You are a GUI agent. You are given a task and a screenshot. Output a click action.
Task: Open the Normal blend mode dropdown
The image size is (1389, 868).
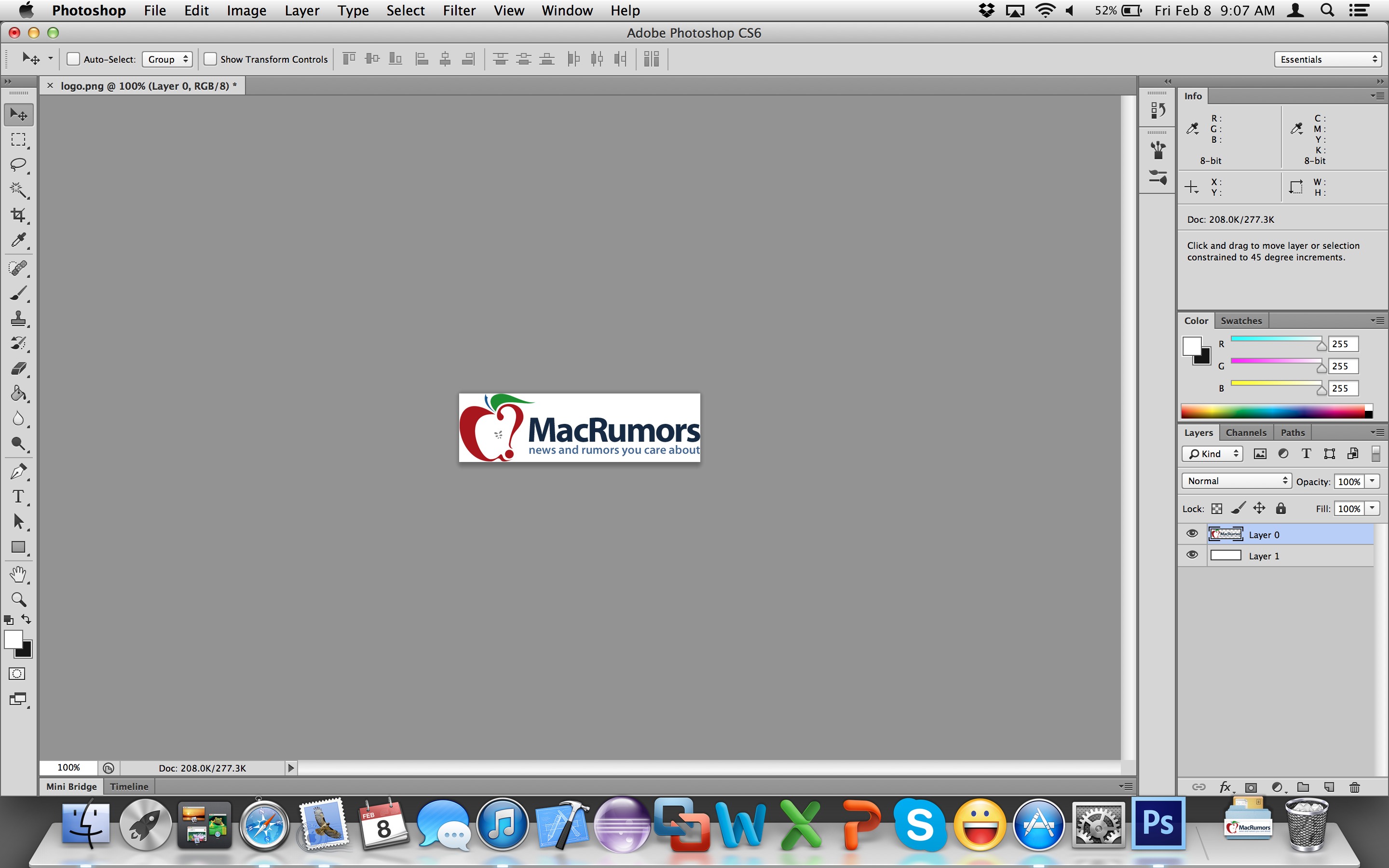click(1236, 481)
